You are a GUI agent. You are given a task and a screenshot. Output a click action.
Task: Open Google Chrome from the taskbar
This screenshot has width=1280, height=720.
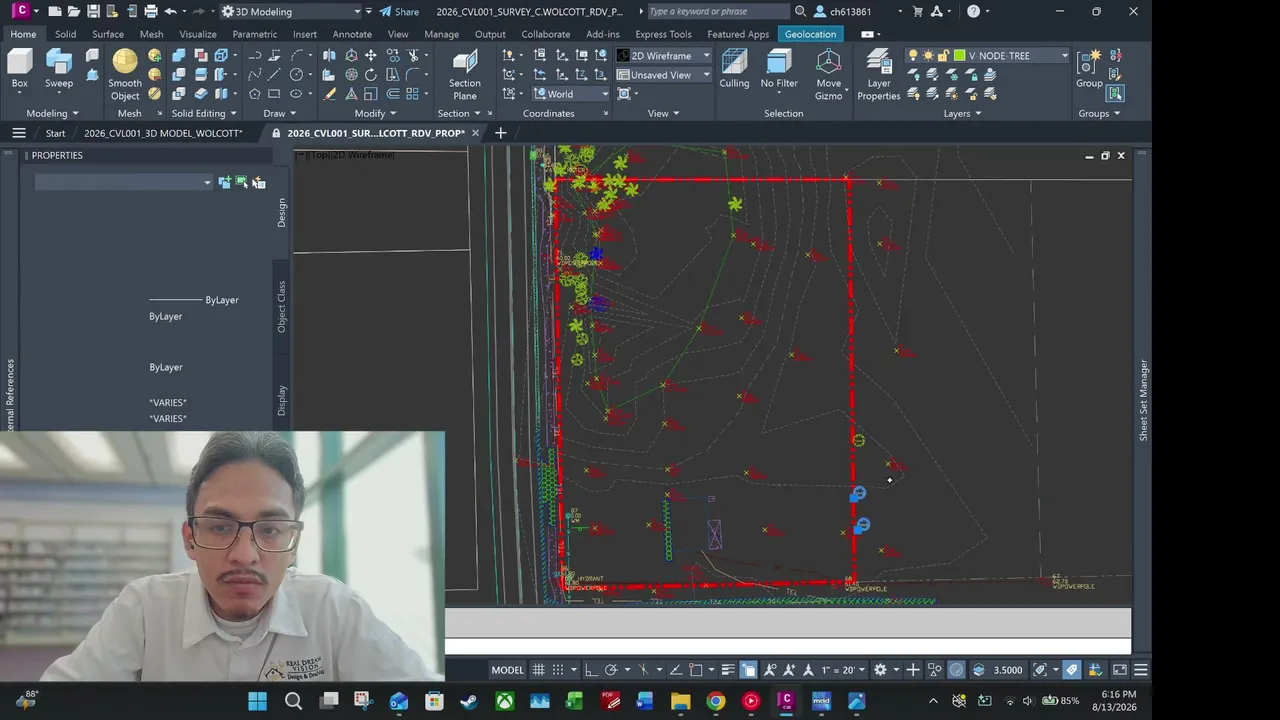[715, 701]
